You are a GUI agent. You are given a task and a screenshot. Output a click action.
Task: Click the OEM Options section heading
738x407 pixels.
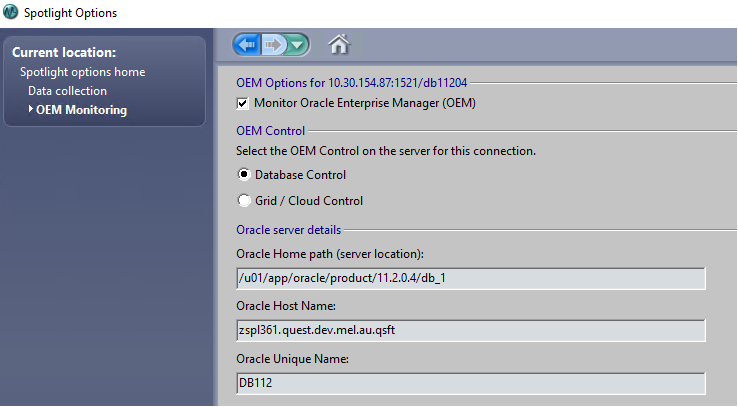click(352, 83)
